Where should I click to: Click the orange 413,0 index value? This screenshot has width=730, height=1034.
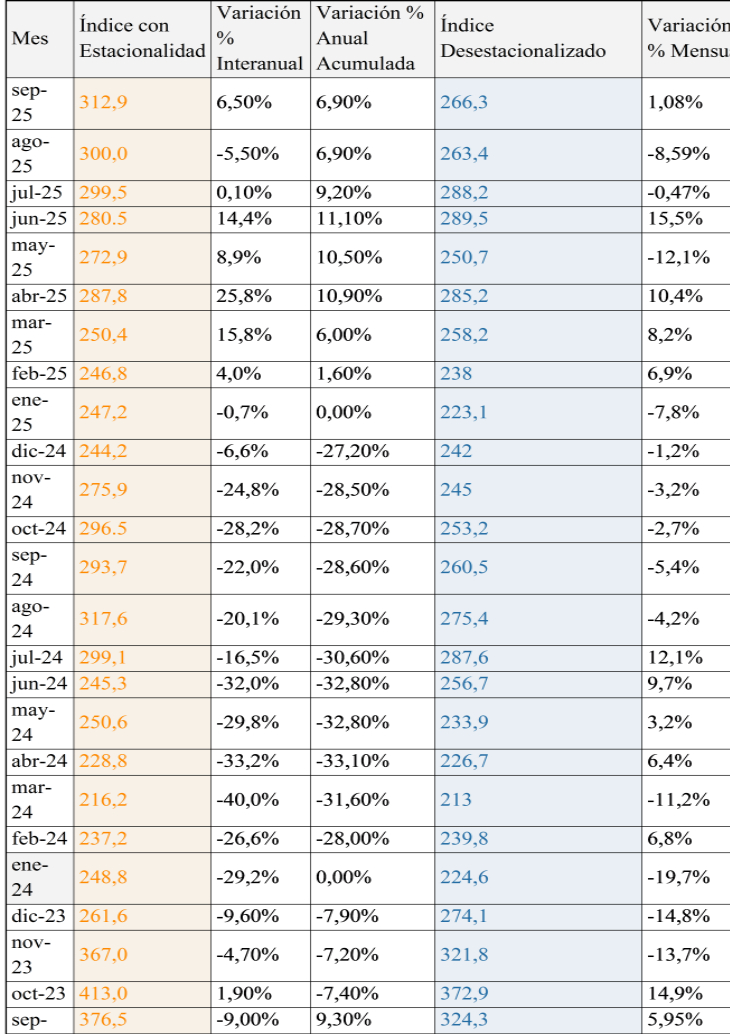point(103,994)
